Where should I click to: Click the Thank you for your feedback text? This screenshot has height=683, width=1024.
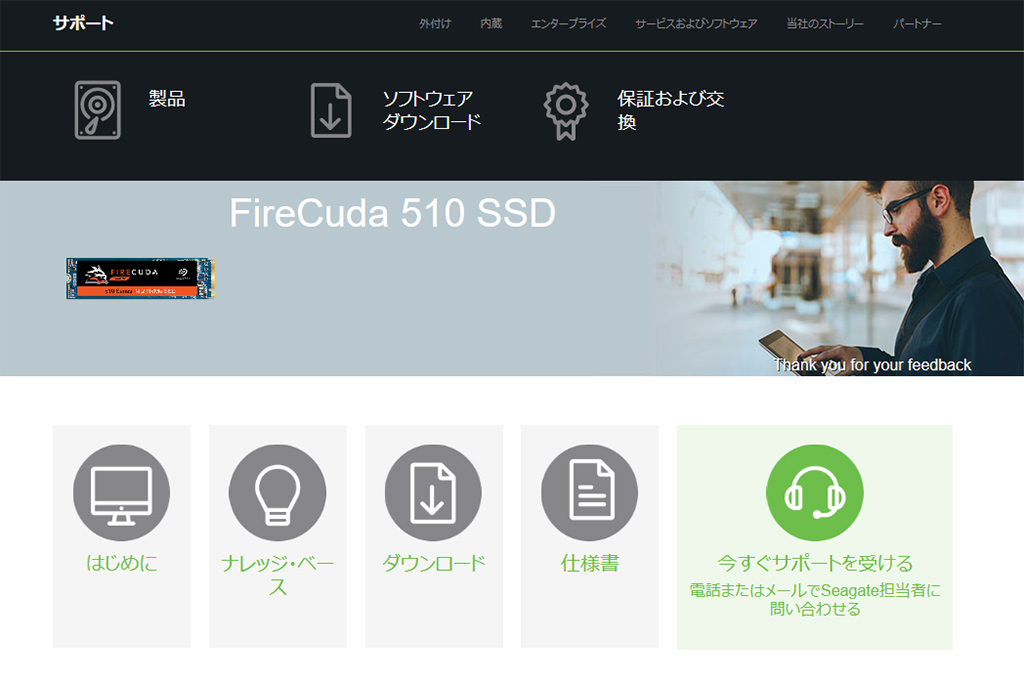(x=872, y=365)
